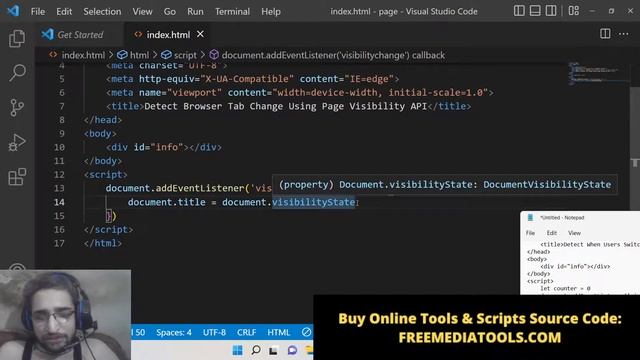Open the Help menu
This screenshot has height=360, width=640.
pos(271,11)
